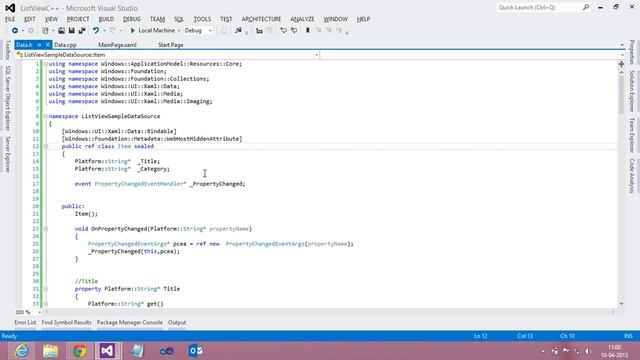Open the document tab list dropdown
Screen dimensions: 640x360
coord(622,45)
